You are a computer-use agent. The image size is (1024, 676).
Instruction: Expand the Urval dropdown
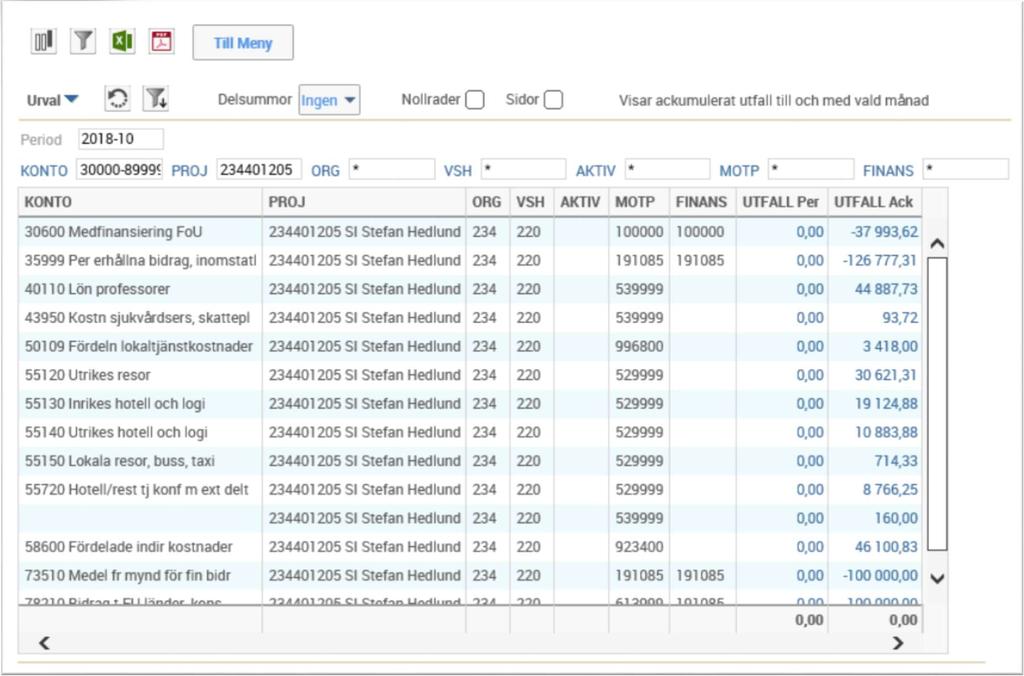[x=52, y=101]
